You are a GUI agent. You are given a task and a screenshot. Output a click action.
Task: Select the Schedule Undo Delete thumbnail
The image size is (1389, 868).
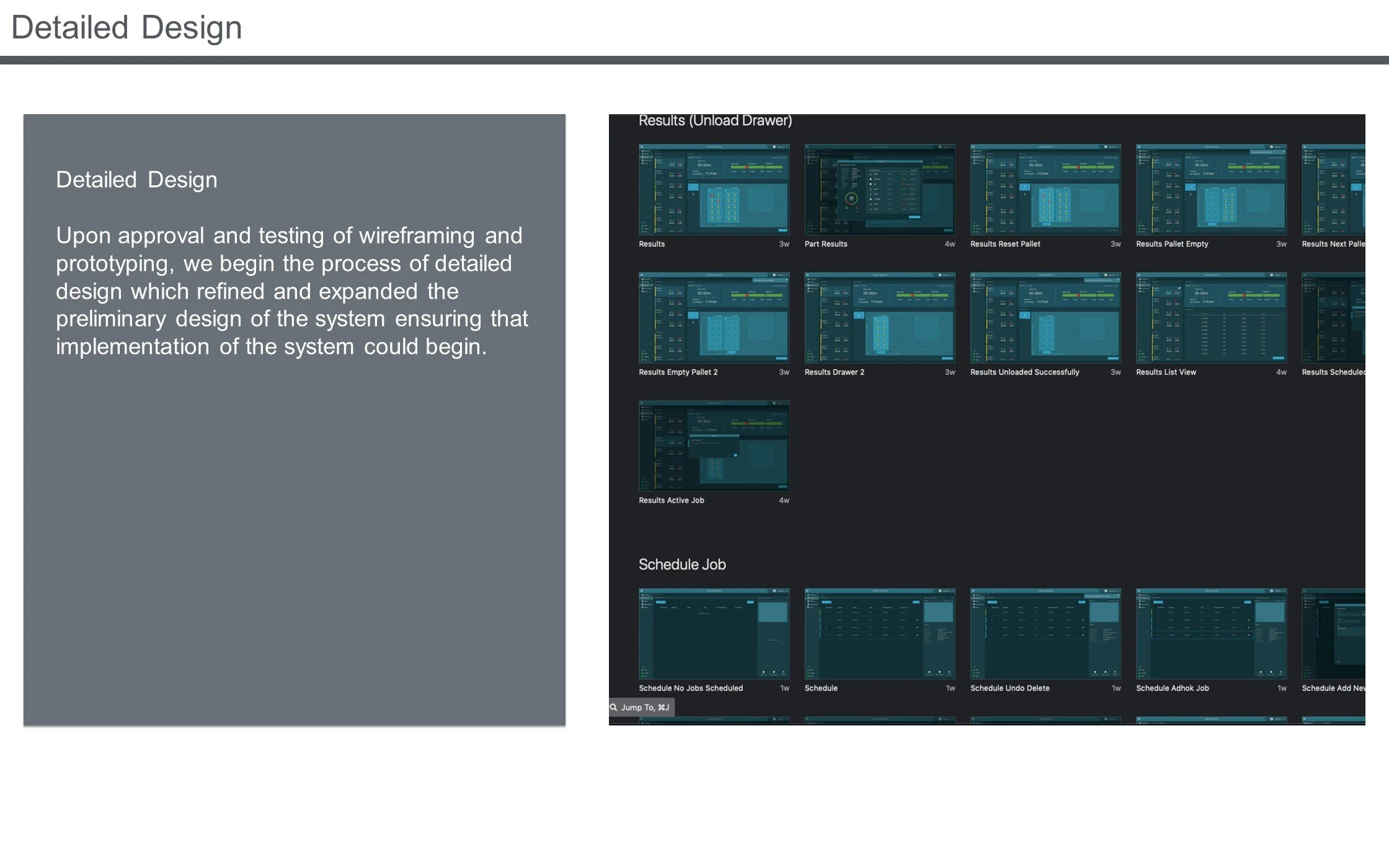[1045, 634]
